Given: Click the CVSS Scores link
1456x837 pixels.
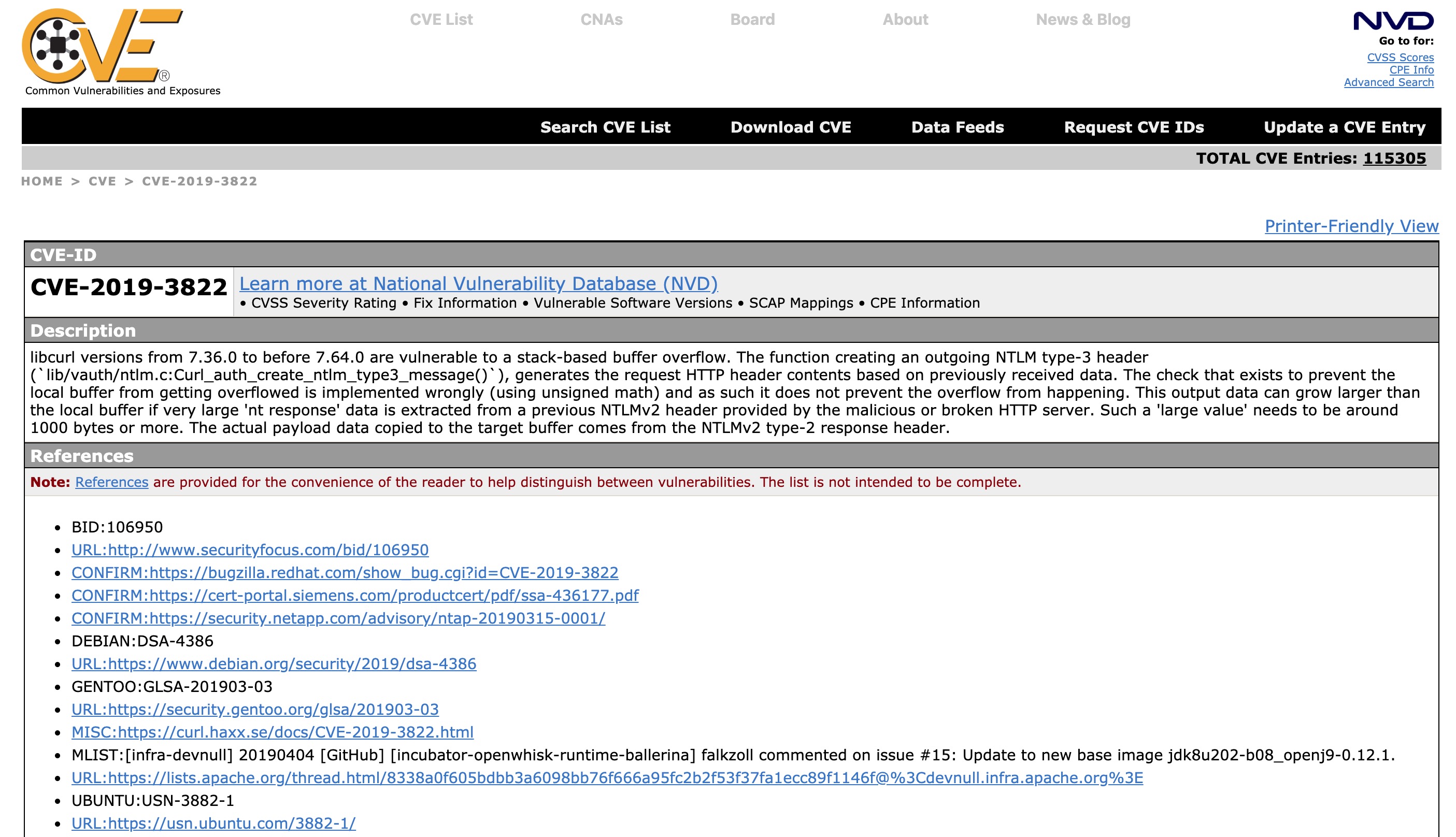Looking at the screenshot, I should 1400,57.
